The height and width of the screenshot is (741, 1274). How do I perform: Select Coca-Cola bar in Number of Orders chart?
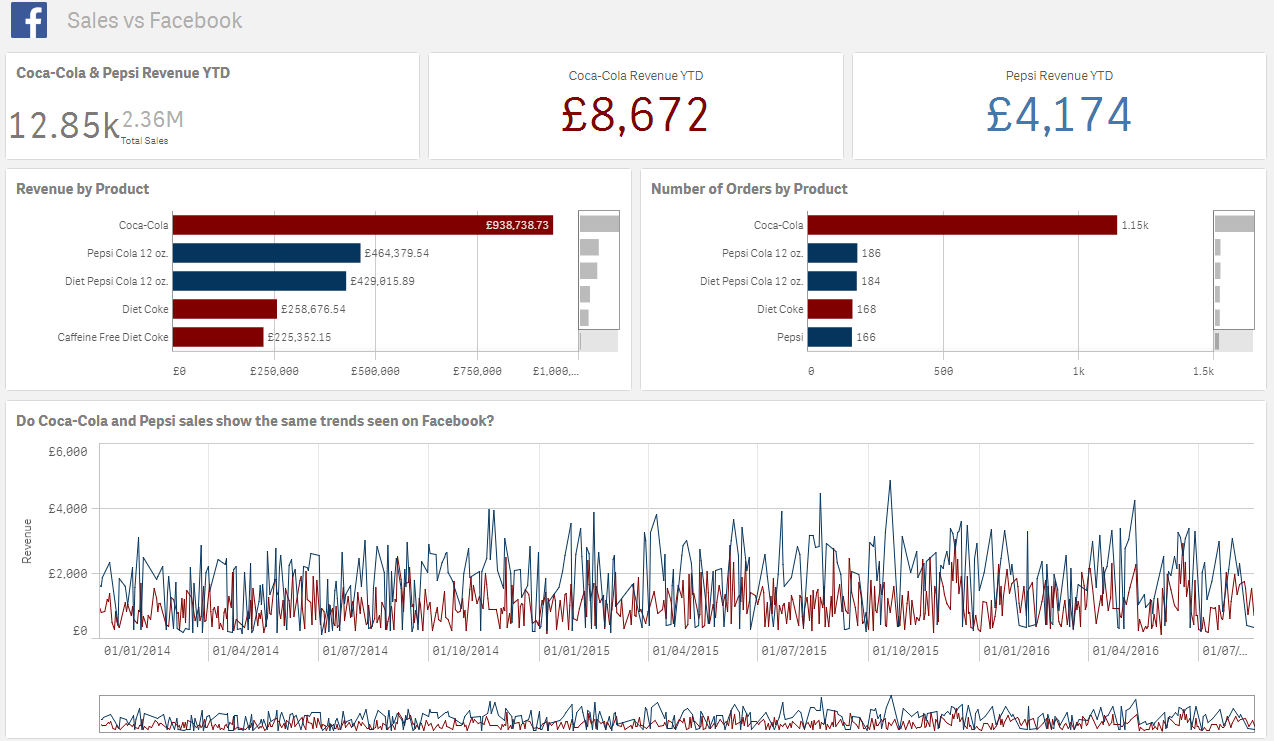(x=961, y=225)
